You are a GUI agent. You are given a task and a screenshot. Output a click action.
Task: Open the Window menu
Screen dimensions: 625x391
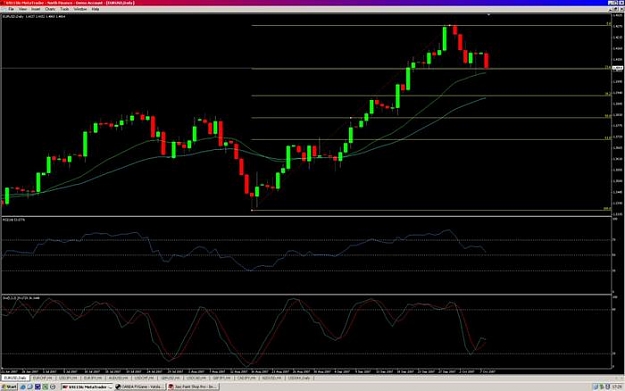click(80, 9)
